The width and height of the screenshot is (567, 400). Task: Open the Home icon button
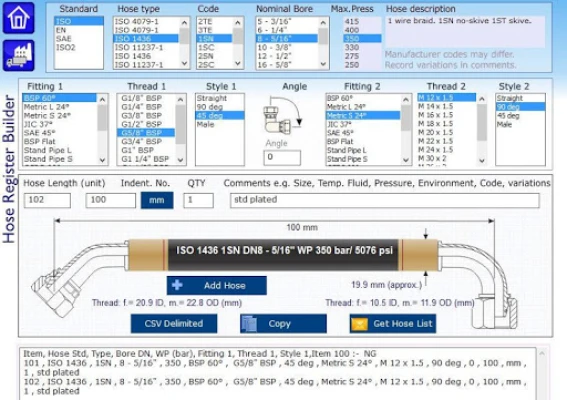(x=18, y=18)
